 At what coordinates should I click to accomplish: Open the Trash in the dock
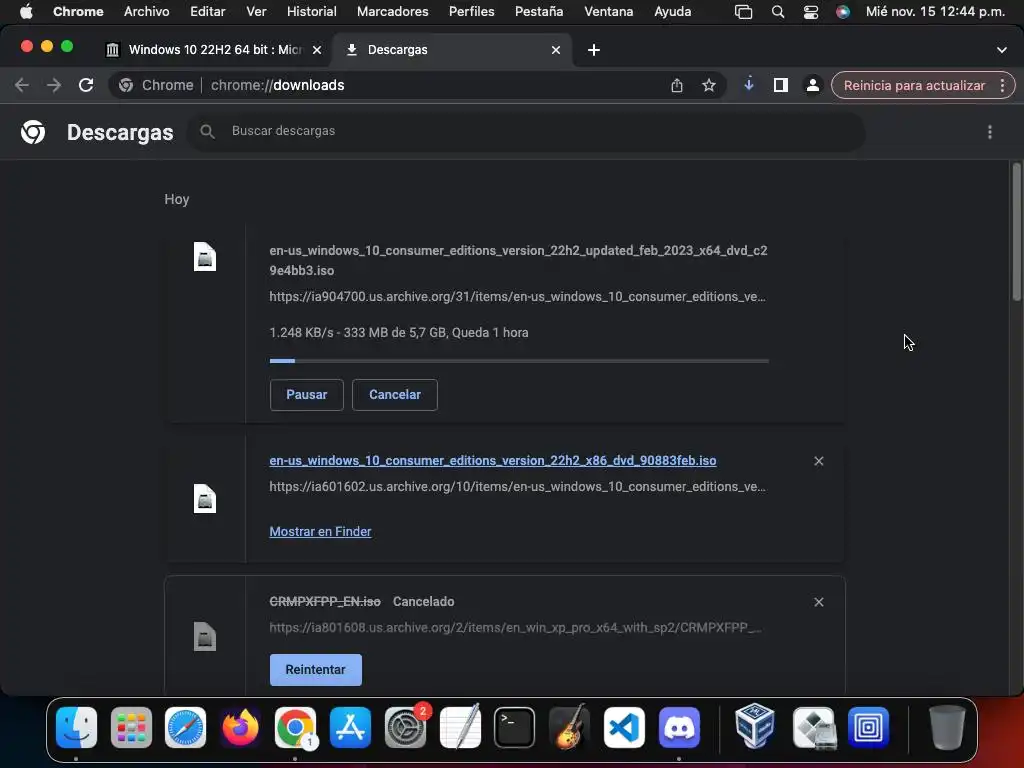point(947,727)
